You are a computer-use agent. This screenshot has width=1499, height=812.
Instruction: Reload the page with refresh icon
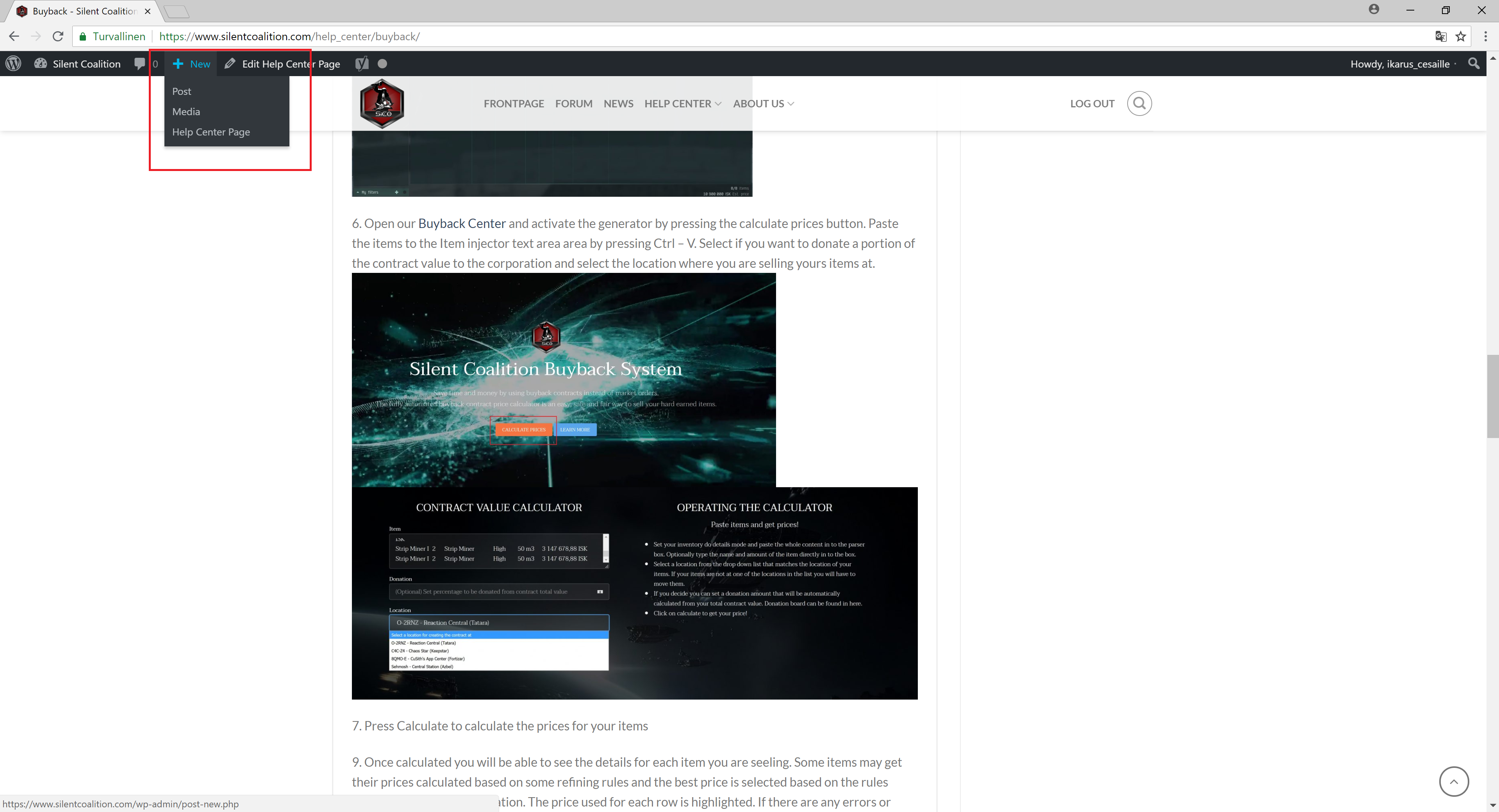coord(58,36)
